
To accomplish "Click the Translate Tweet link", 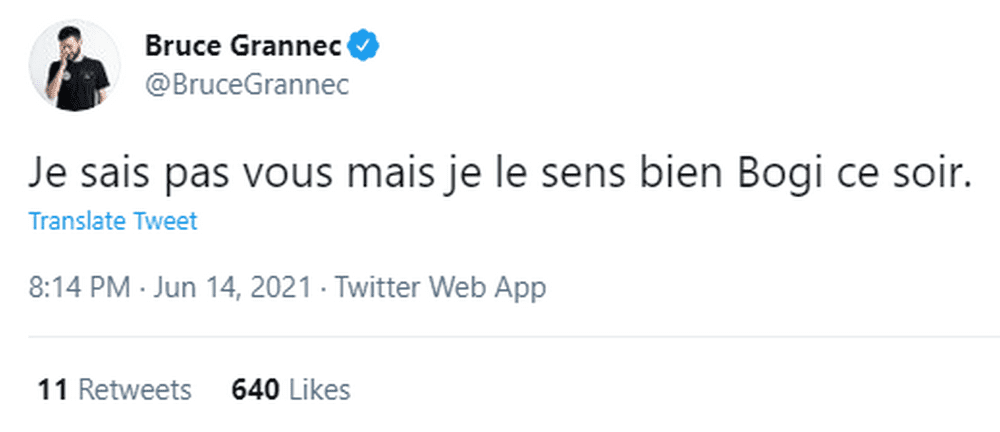I will [x=113, y=221].
